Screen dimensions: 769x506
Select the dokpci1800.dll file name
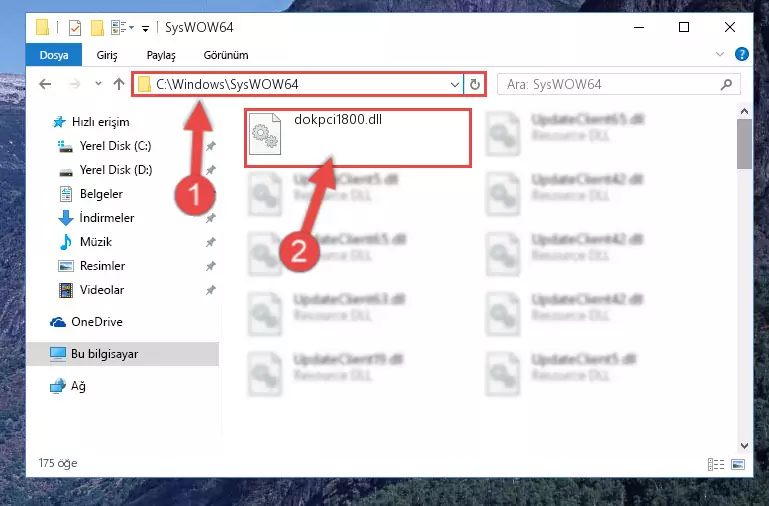click(338, 119)
